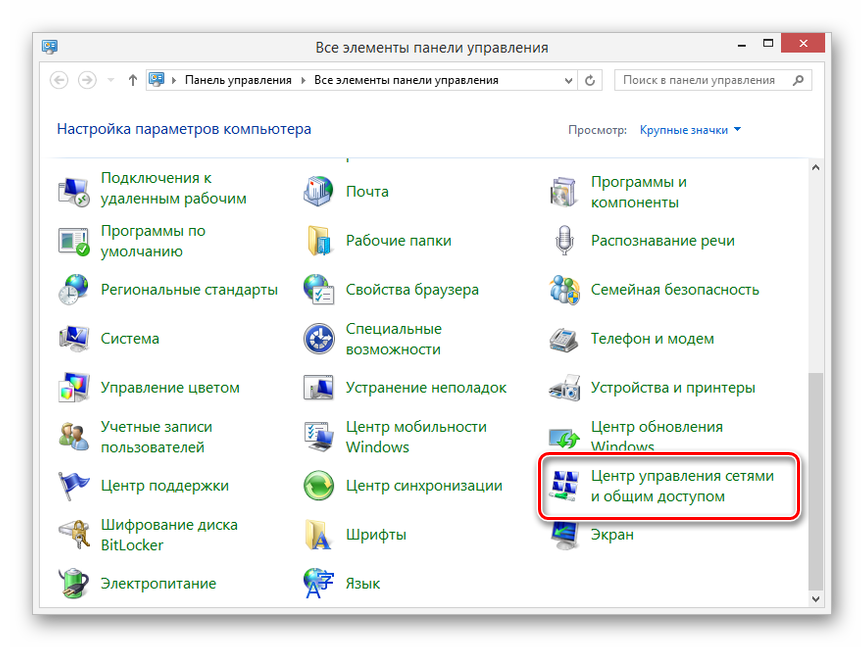Open the Рабочие папки folder icon
Screen dimensions: 864x647
(x=318, y=241)
